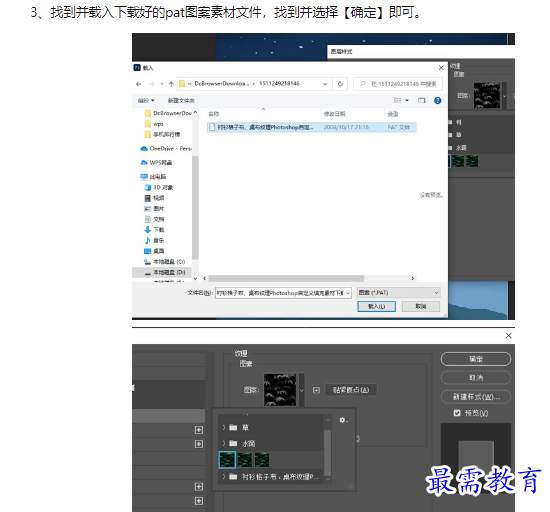The image size is (550, 512).
Task: Open pattern picker dropdown arrow beside lower thumbnail
Action: [x=301, y=390]
